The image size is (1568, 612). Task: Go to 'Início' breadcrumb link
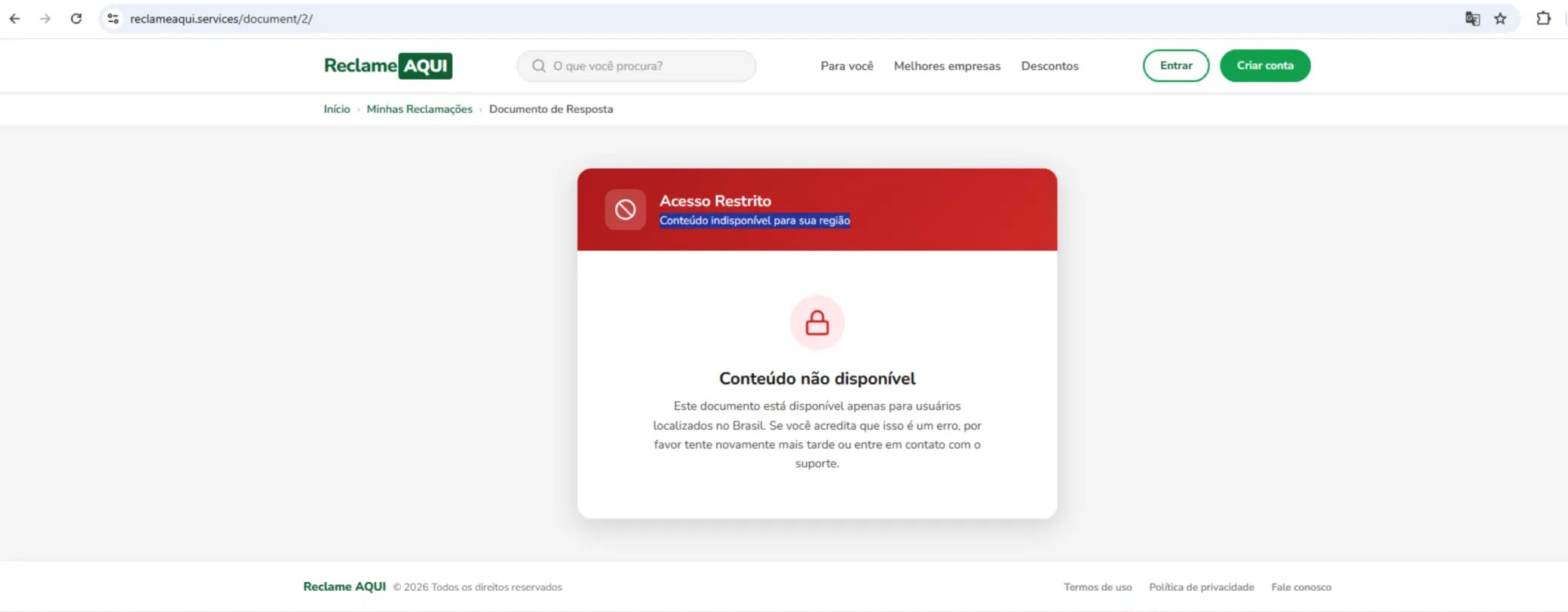337,109
